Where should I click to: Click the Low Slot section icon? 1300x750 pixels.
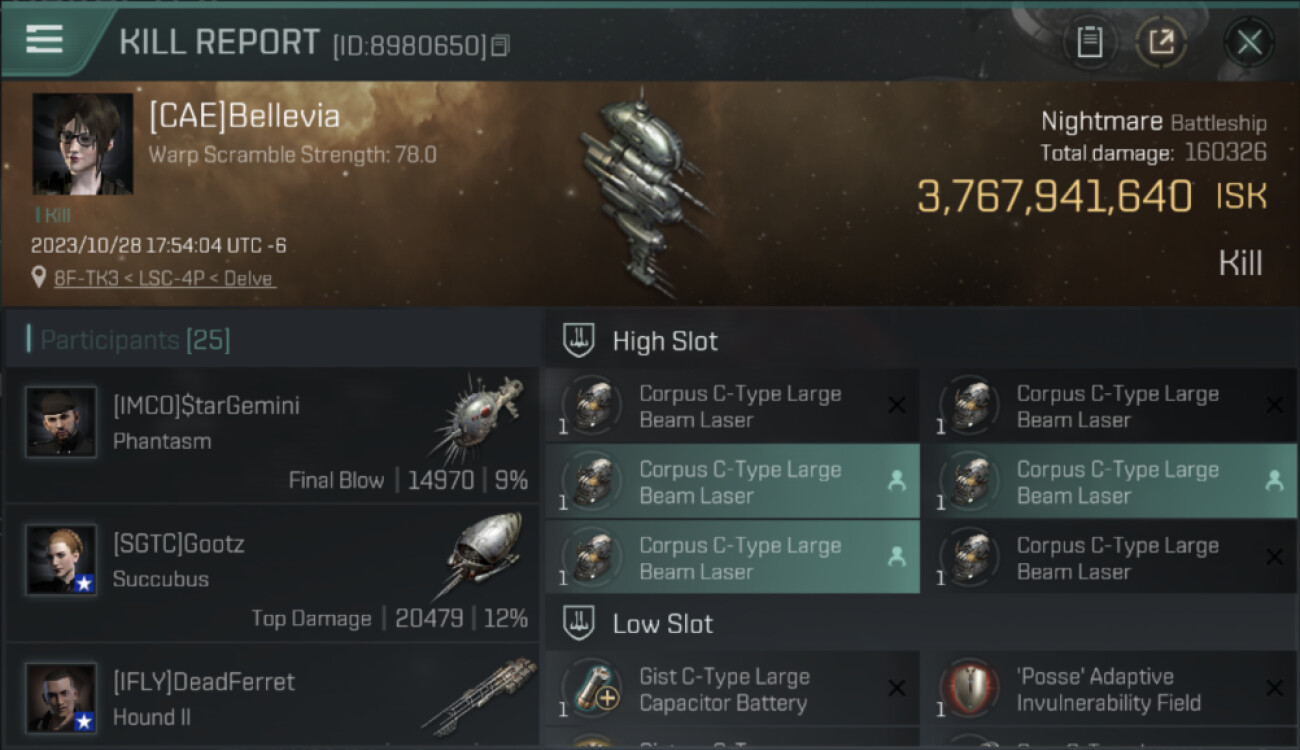[580, 624]
